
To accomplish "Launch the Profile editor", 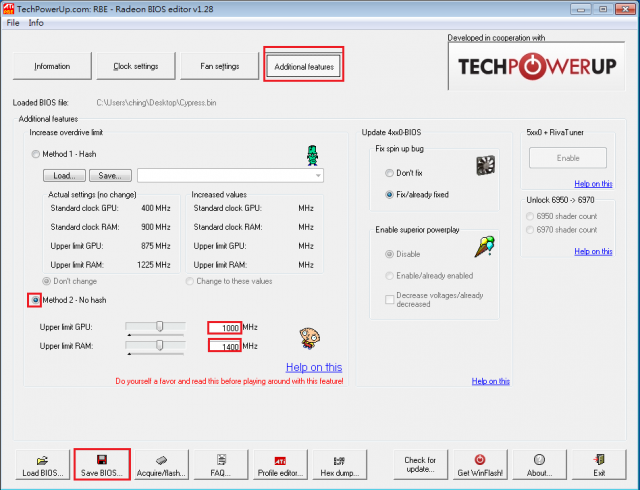I will [x=280, y=465].
